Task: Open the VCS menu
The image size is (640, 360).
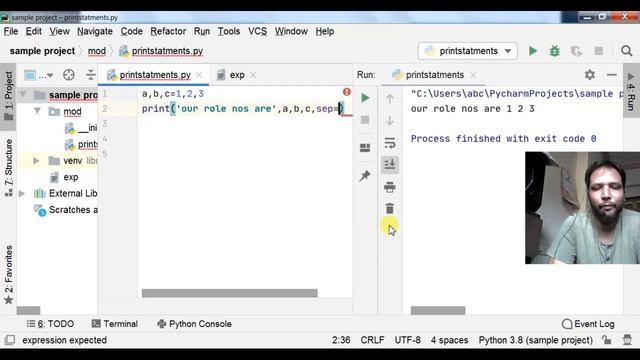Action: point(258,31)
